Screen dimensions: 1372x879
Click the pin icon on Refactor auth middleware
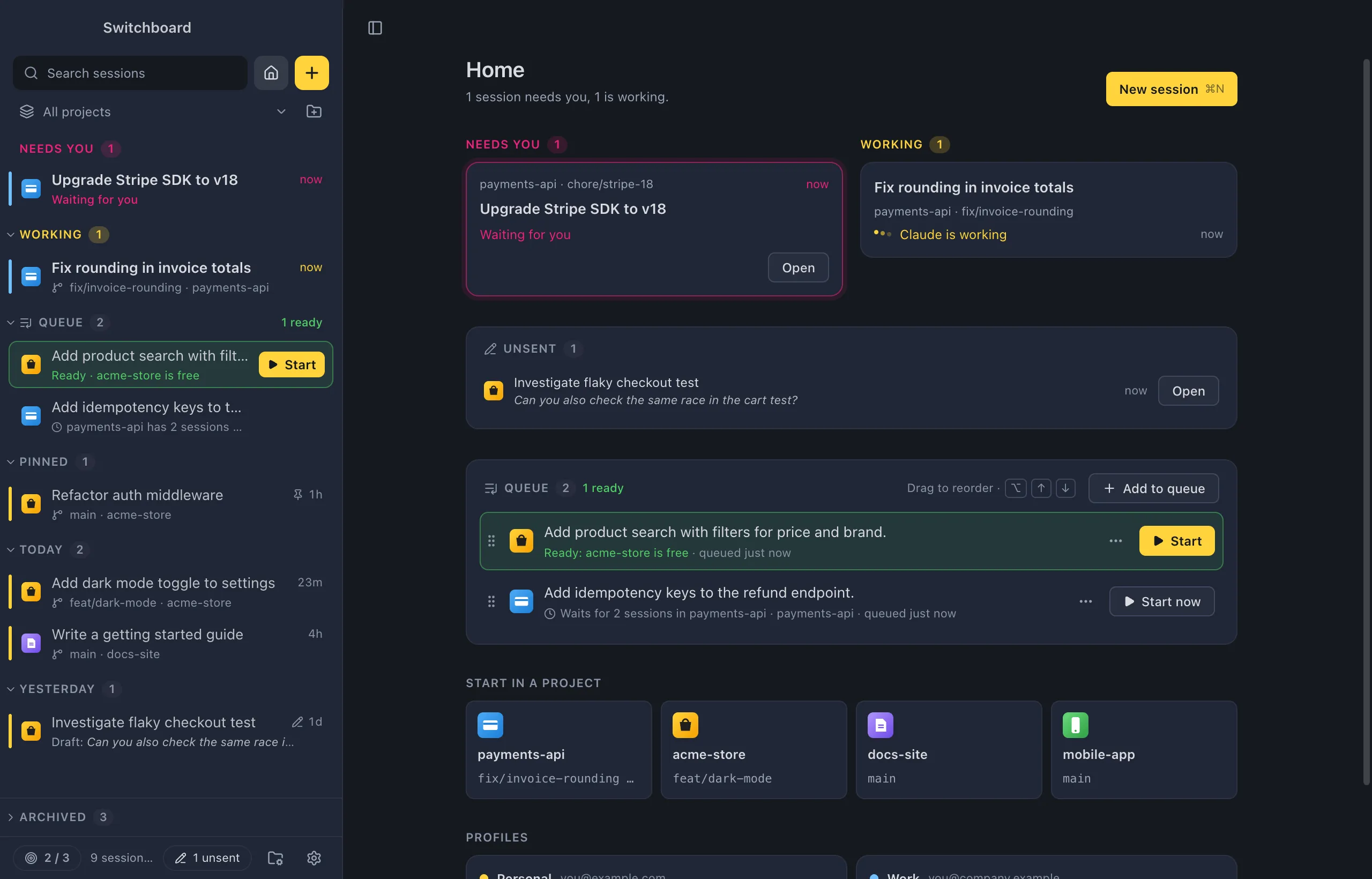click(x=297, y=494)
